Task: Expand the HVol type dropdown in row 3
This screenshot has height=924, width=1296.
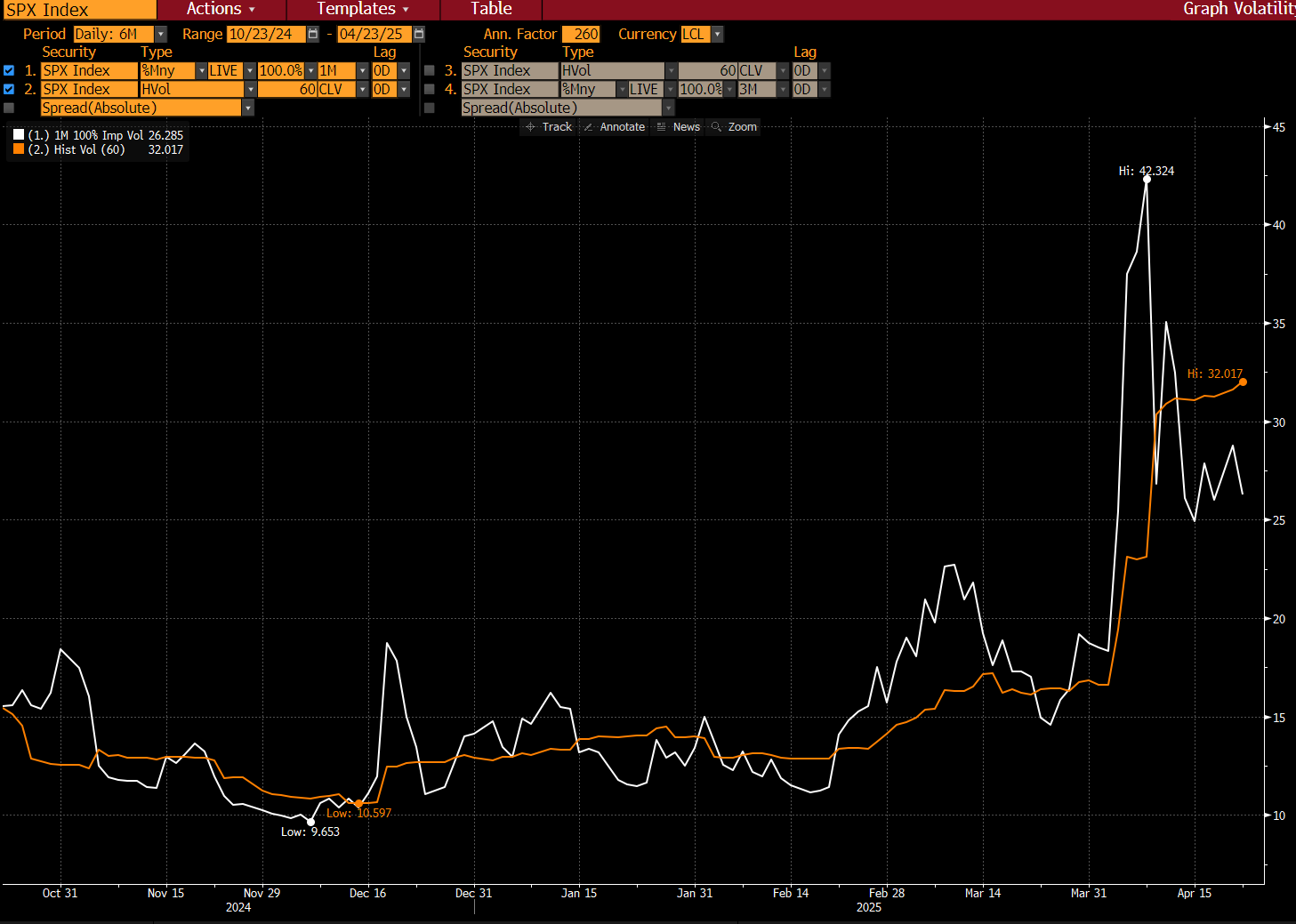Action: (x=672, y=70)
